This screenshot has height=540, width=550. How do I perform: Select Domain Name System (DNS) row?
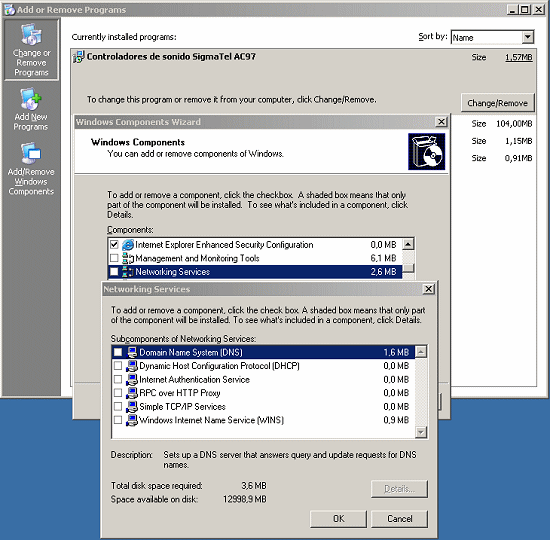(x=263, y=352)
